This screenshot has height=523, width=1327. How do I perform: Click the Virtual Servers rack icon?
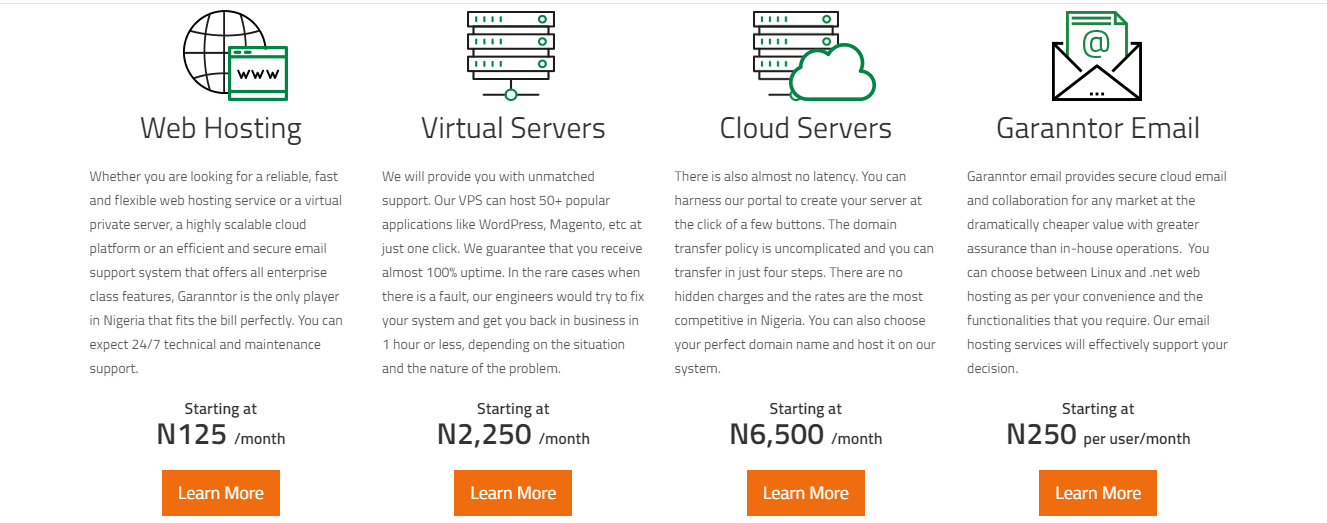coord(511,55)
